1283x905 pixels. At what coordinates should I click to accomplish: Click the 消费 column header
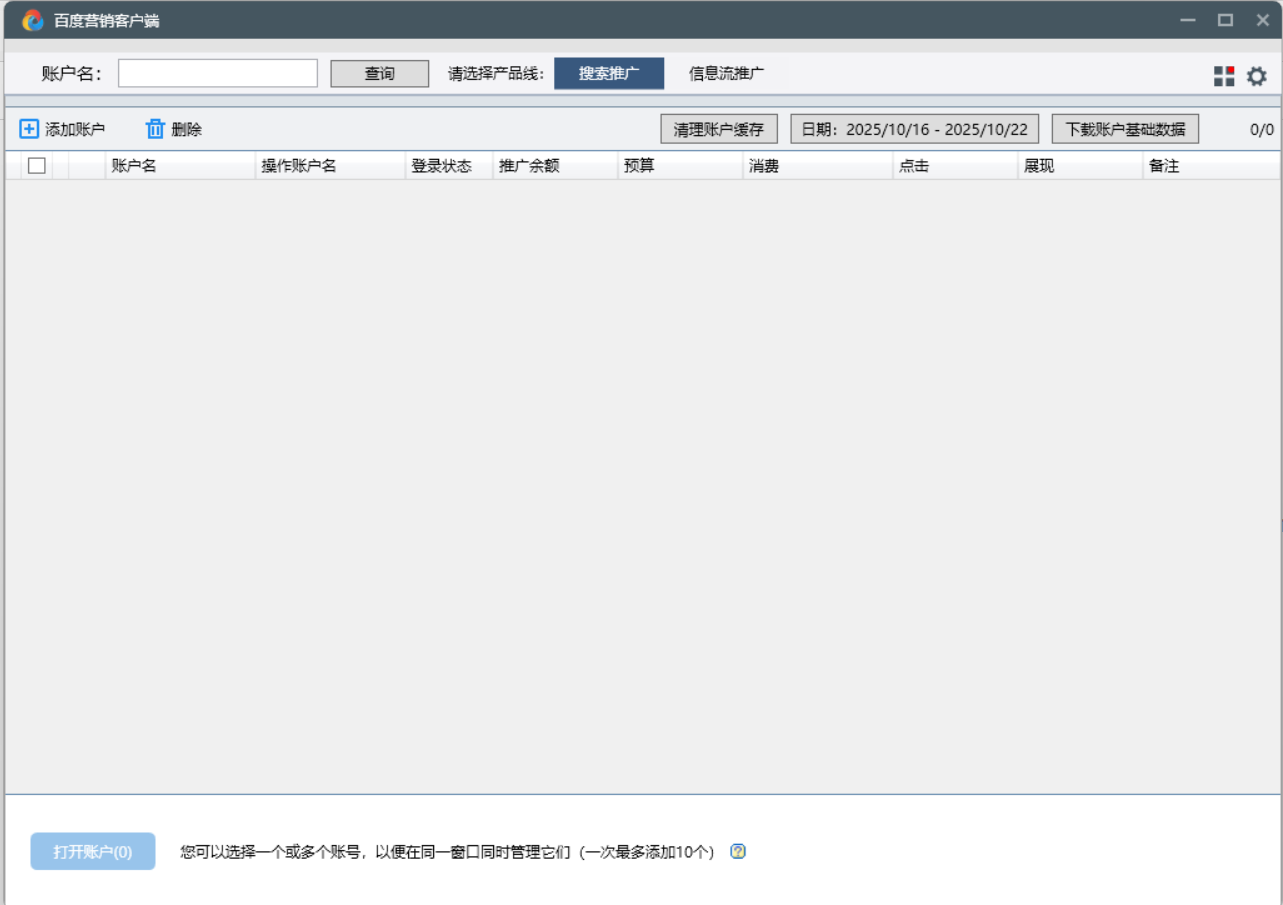(x=764, y=165)
